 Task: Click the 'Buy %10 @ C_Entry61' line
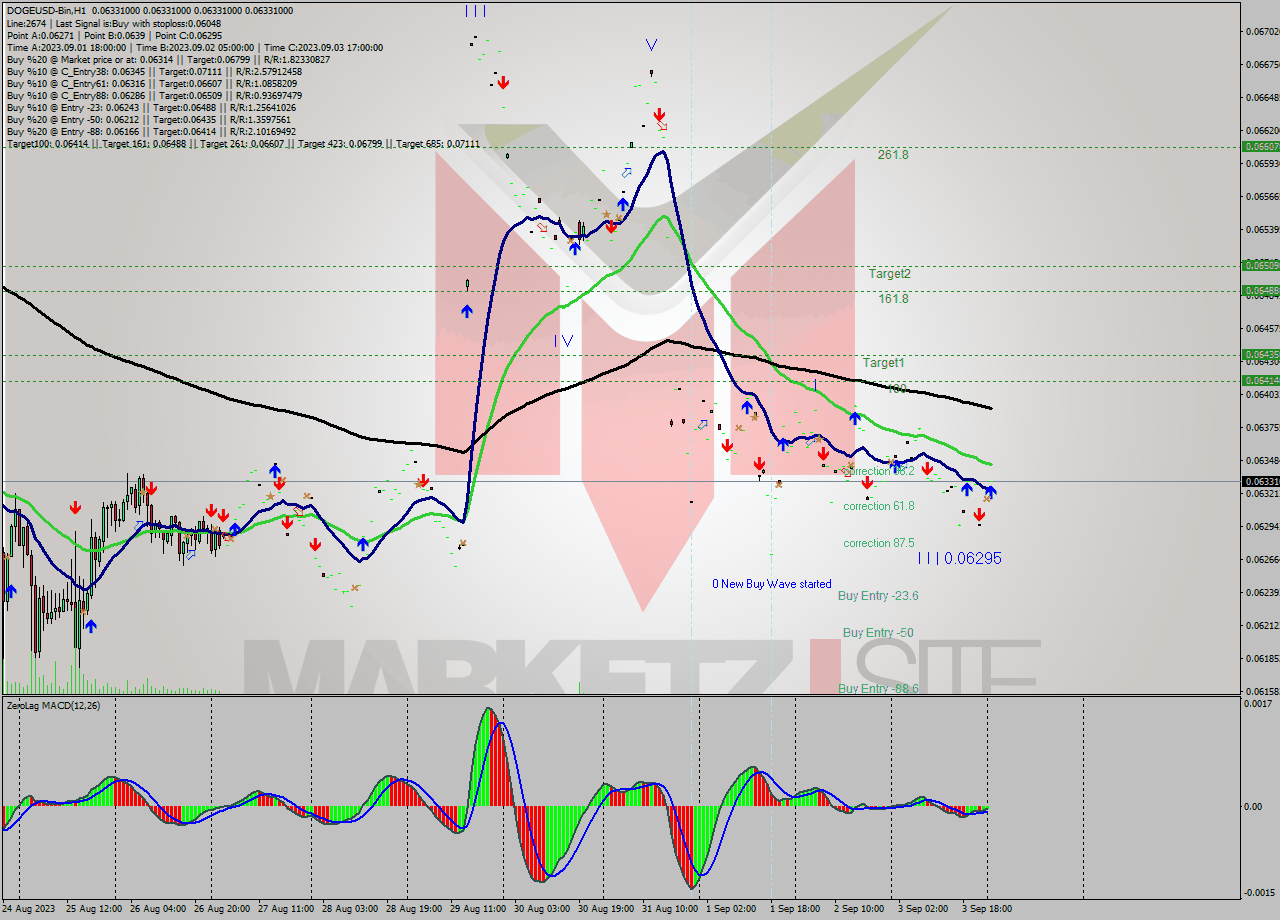pyautogui.click(x=151, y=83)
